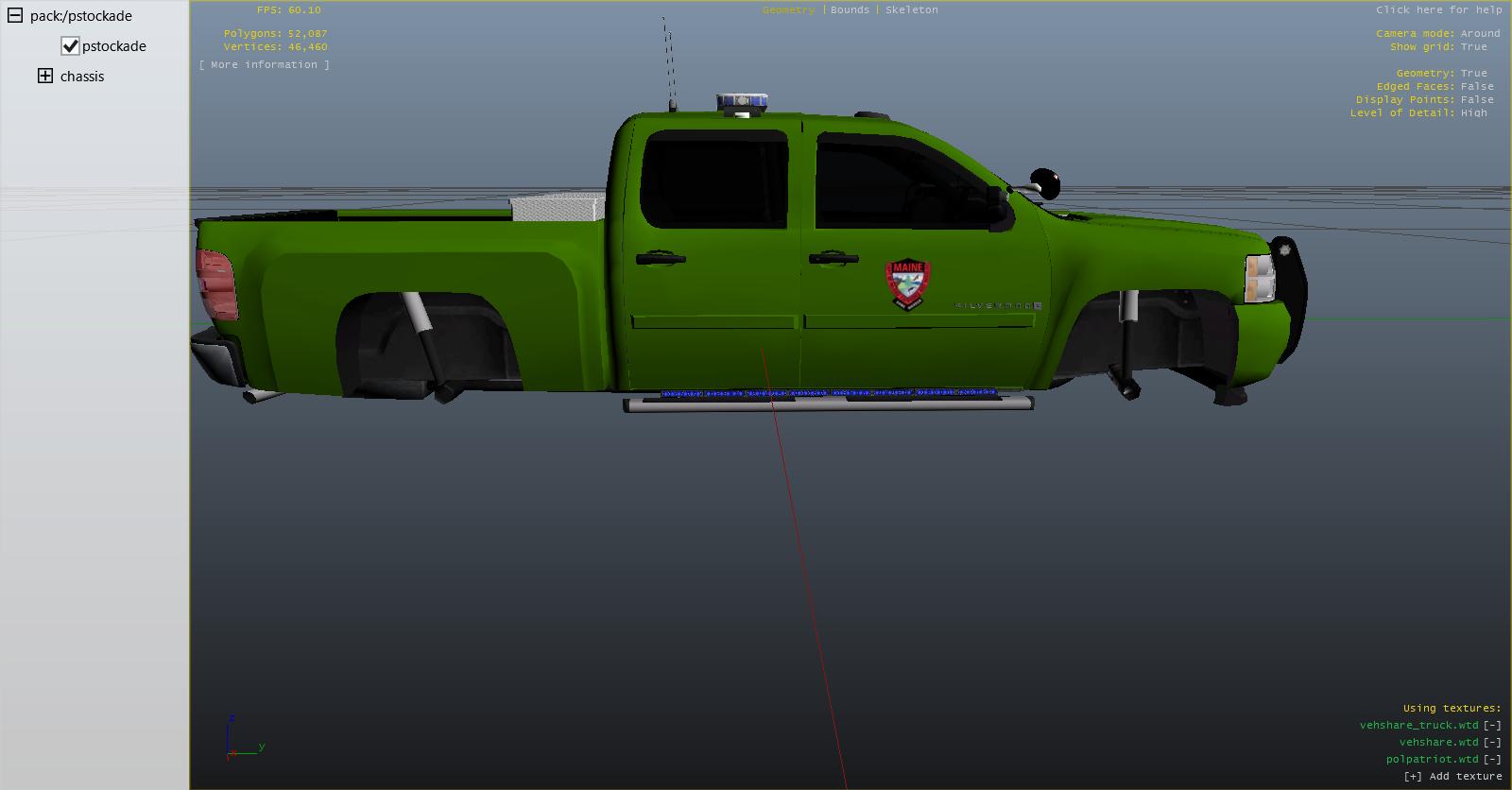
Task: Click the Maine badge decal on truck door
Action: click(x=907, y=284)
